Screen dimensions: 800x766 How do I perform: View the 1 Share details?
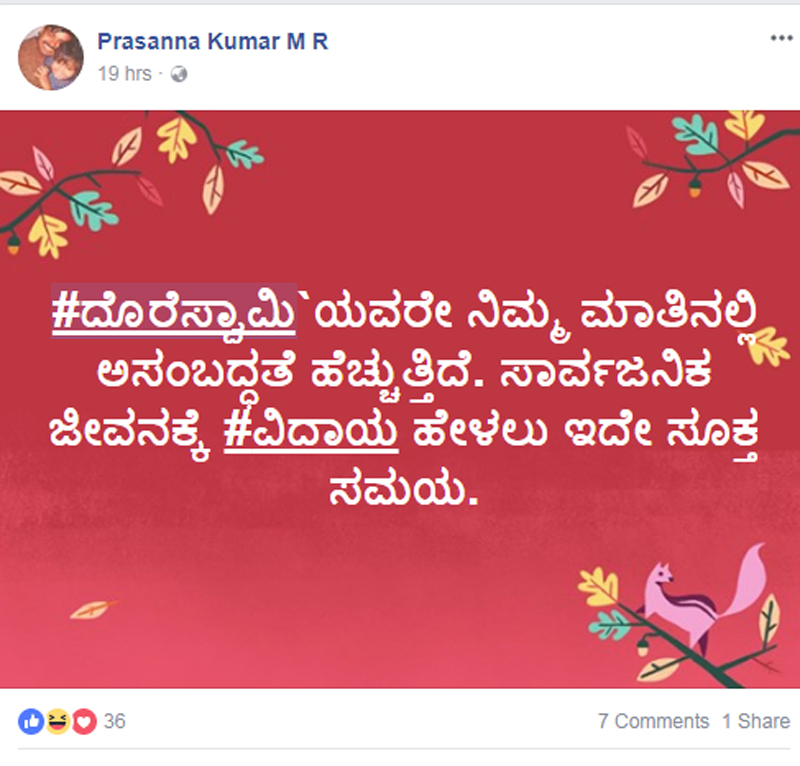756,721
